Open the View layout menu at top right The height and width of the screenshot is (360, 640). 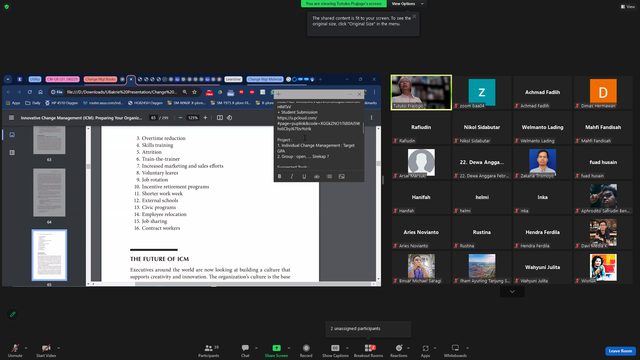tap(628, 7)
